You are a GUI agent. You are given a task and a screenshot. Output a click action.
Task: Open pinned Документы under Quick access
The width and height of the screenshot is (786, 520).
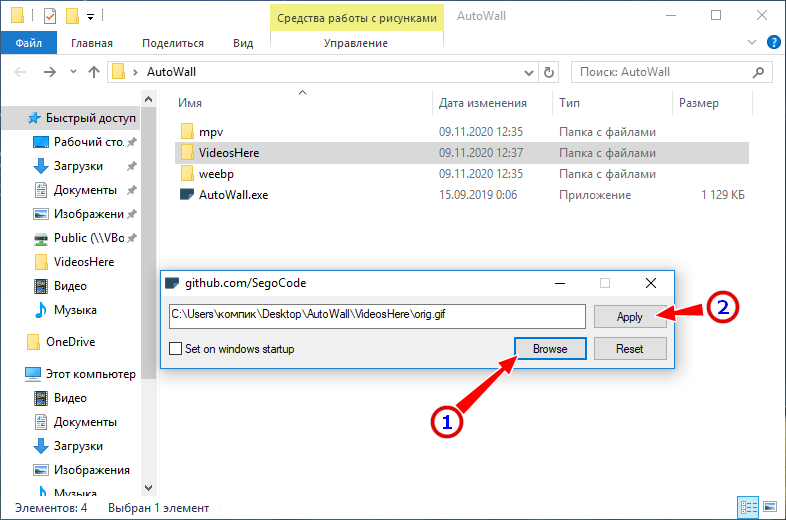coord(85,190)
